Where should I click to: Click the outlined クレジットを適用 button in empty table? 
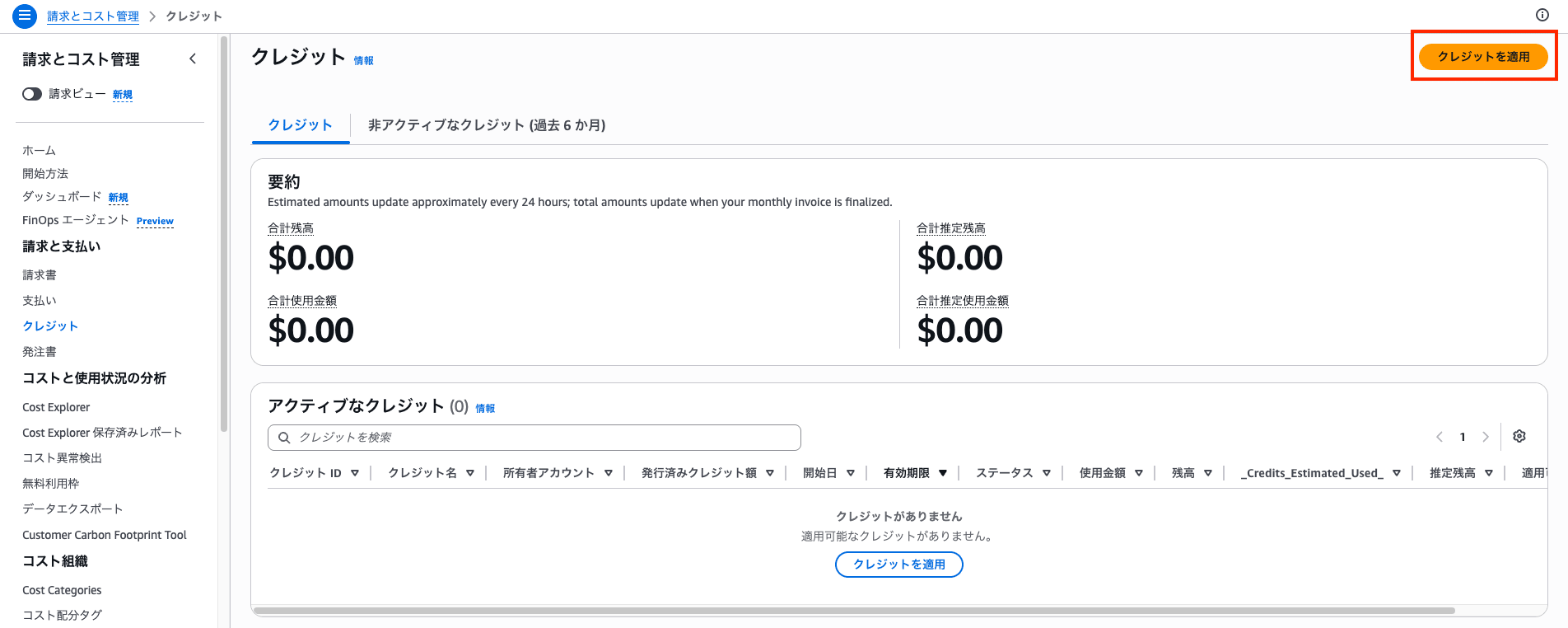(x=899, y=565)
